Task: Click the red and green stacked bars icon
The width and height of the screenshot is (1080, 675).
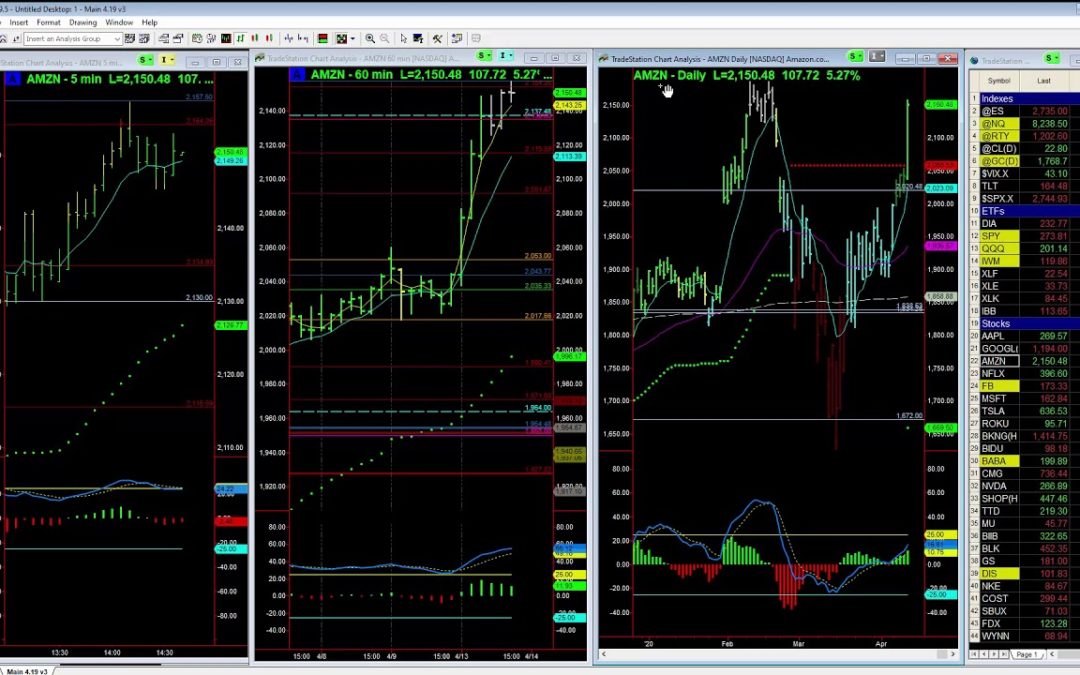Action: [322, 39]
